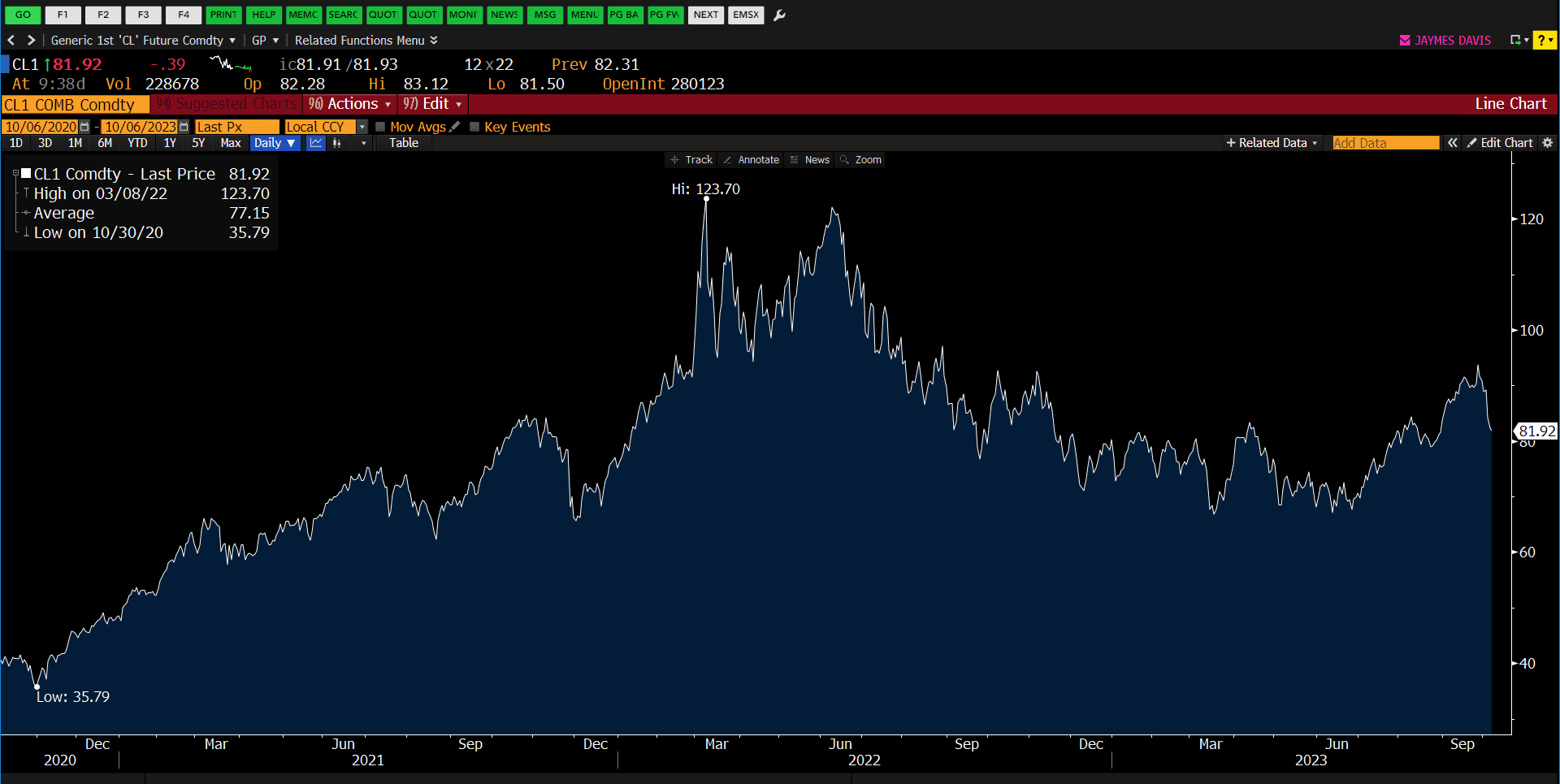Open the 96) Actions dropdown

(x=349, y=104)
